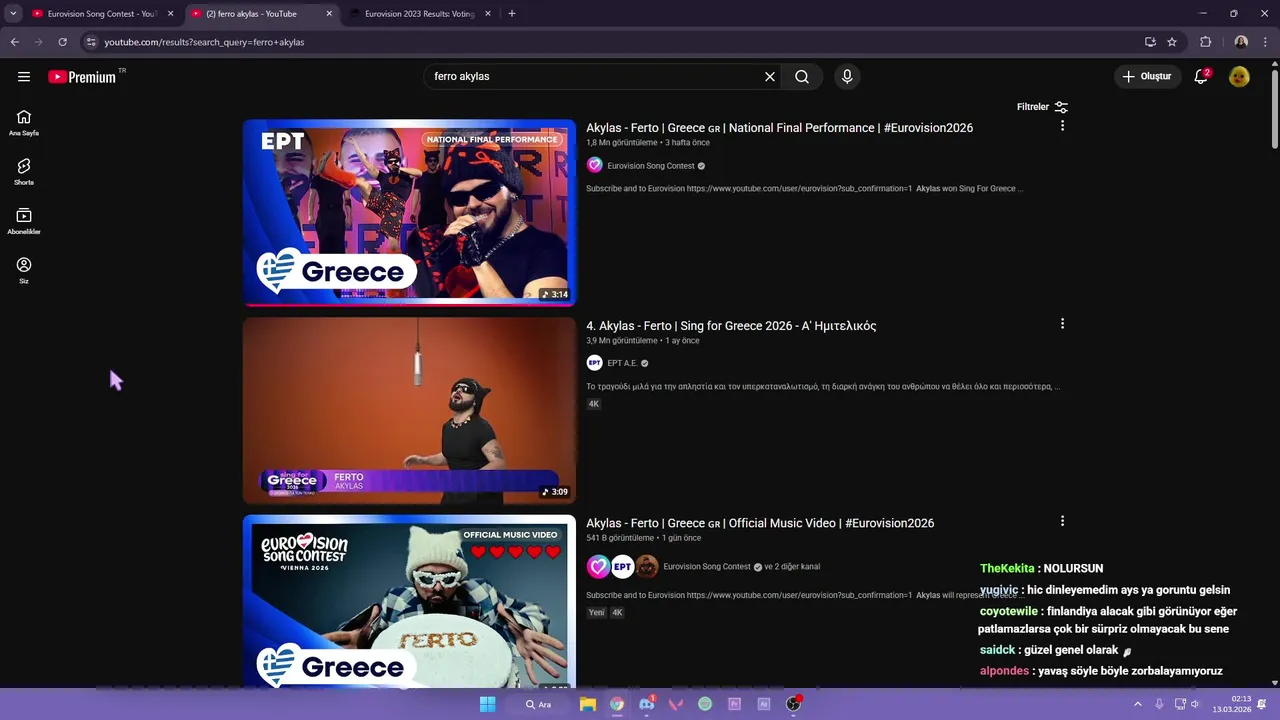Open title 'Akylas - Ferto | Greece | National Final Performance'
Screen dimensions: 1280x720
[779, 128]
